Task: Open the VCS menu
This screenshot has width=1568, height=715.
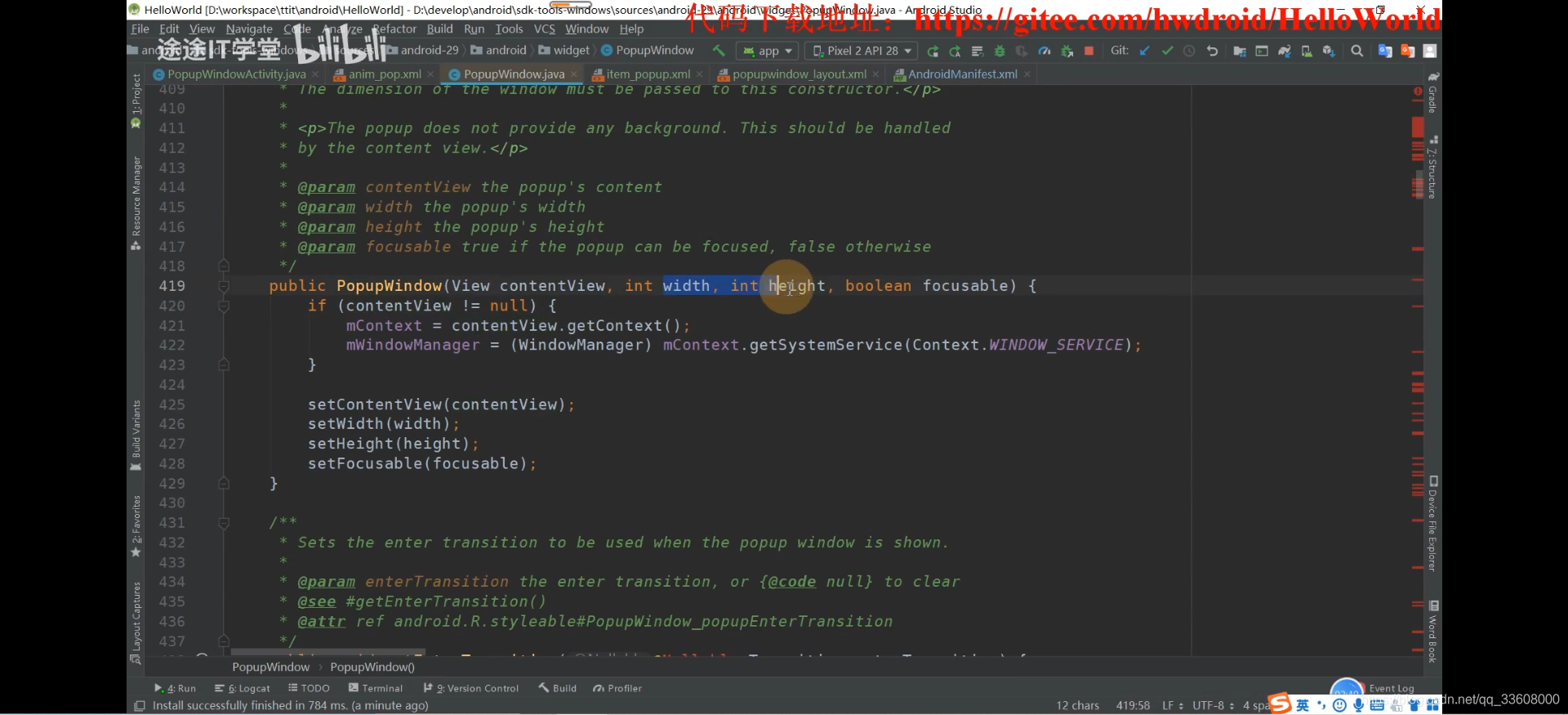Action: pyautogui.click(x=544, y=29)
